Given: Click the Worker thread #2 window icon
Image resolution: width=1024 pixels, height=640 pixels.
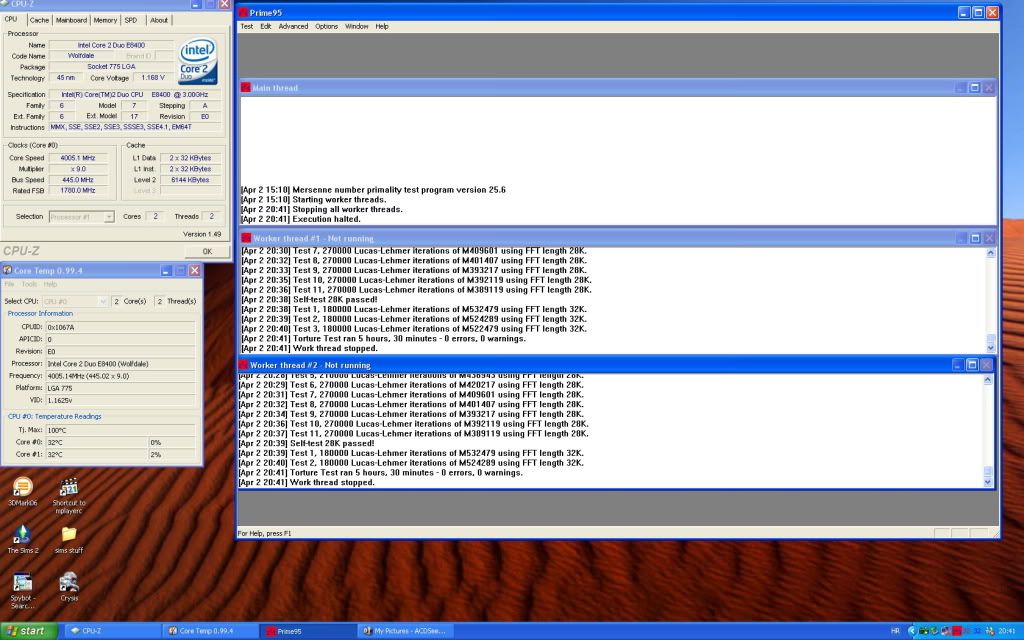Looking at the screenshot, I should click(x=244, y=365).
